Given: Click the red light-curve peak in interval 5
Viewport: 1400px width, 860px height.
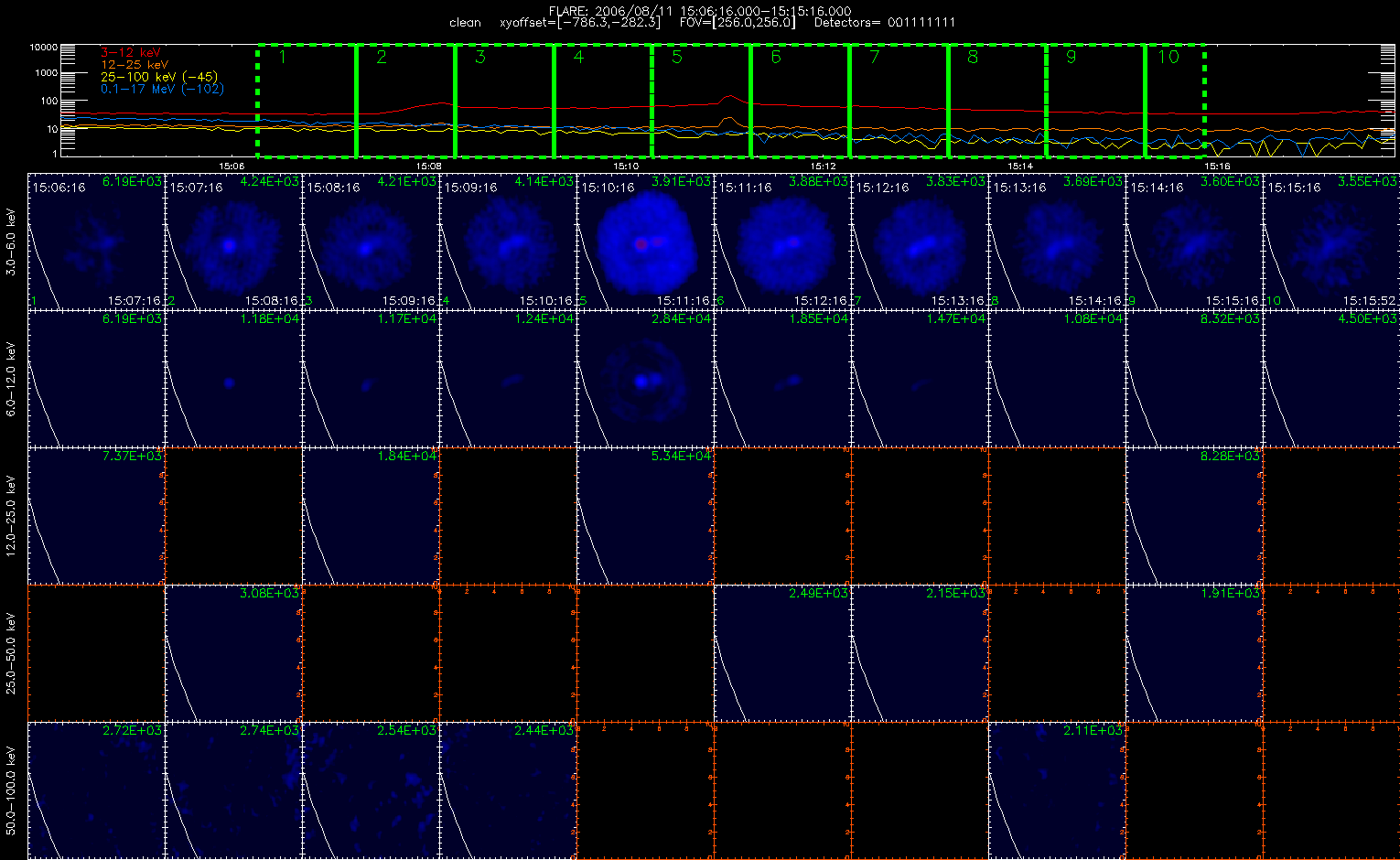Looking at the screenshot, I should (728, 95).
